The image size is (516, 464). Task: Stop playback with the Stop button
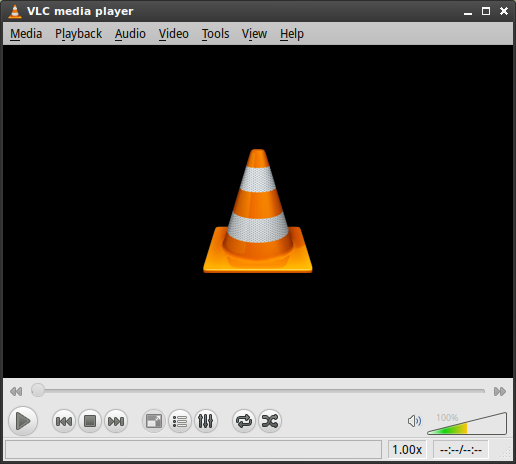tap(90, 421)
